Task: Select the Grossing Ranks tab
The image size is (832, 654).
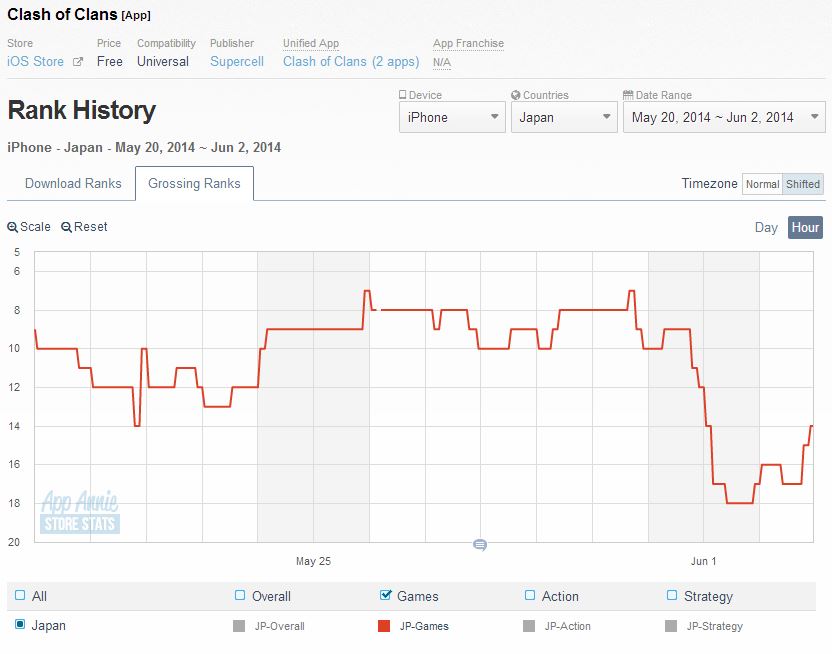Action: 194,183
